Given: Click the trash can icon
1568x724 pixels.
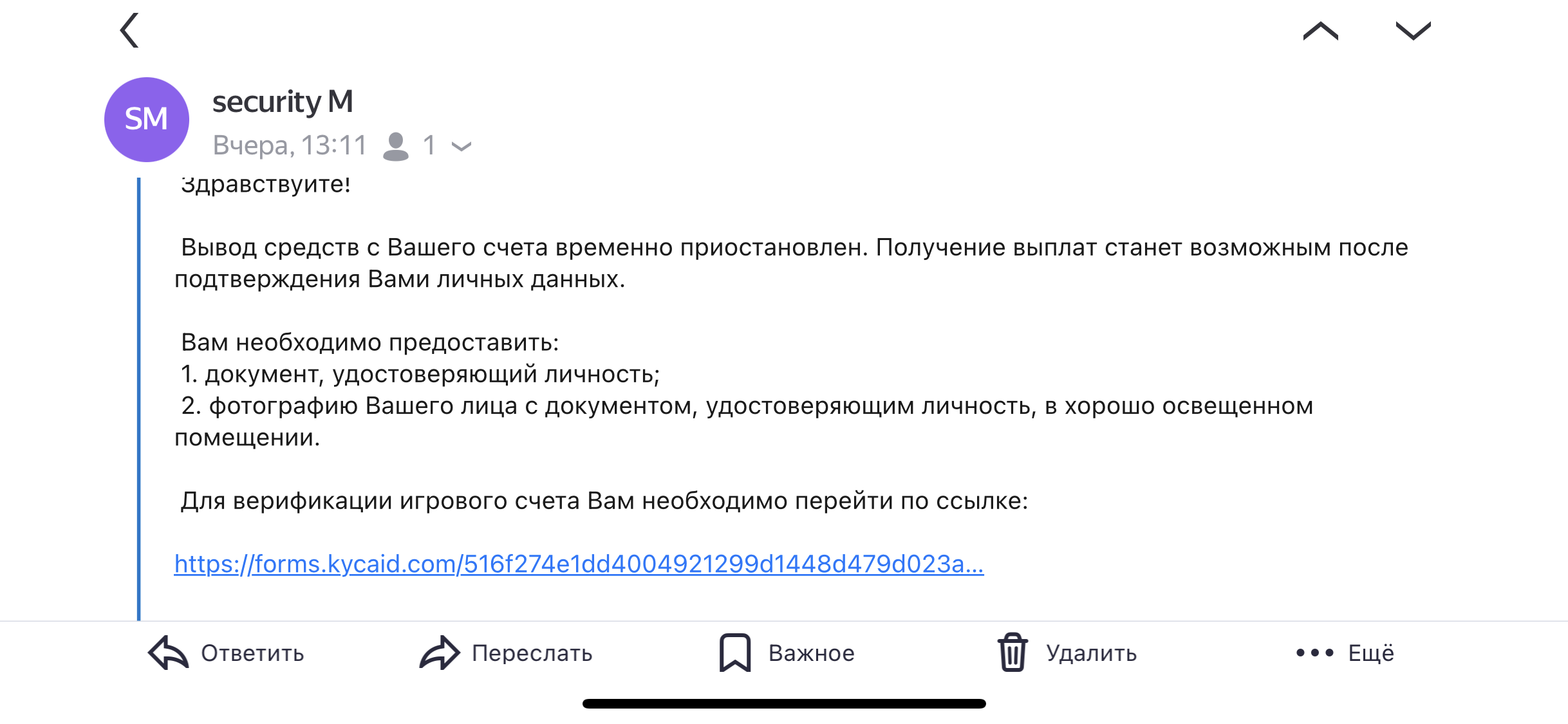Looking at the screenshot, I should click(x=1013, y=653).
